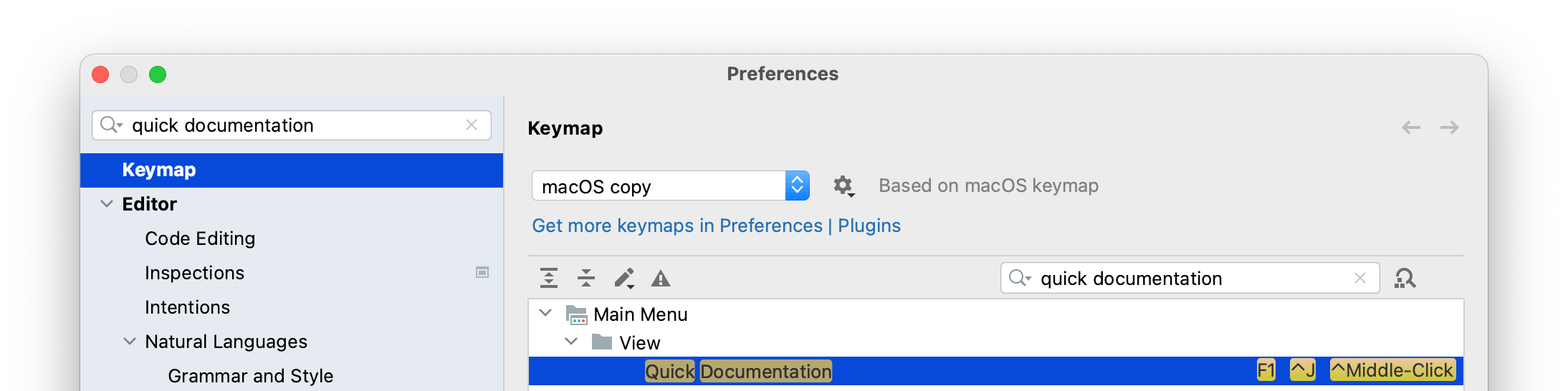This screenshot has width=1568, height=391.
Task: Click the Expand All toolbar icon
Action: [x=549, y=278]
